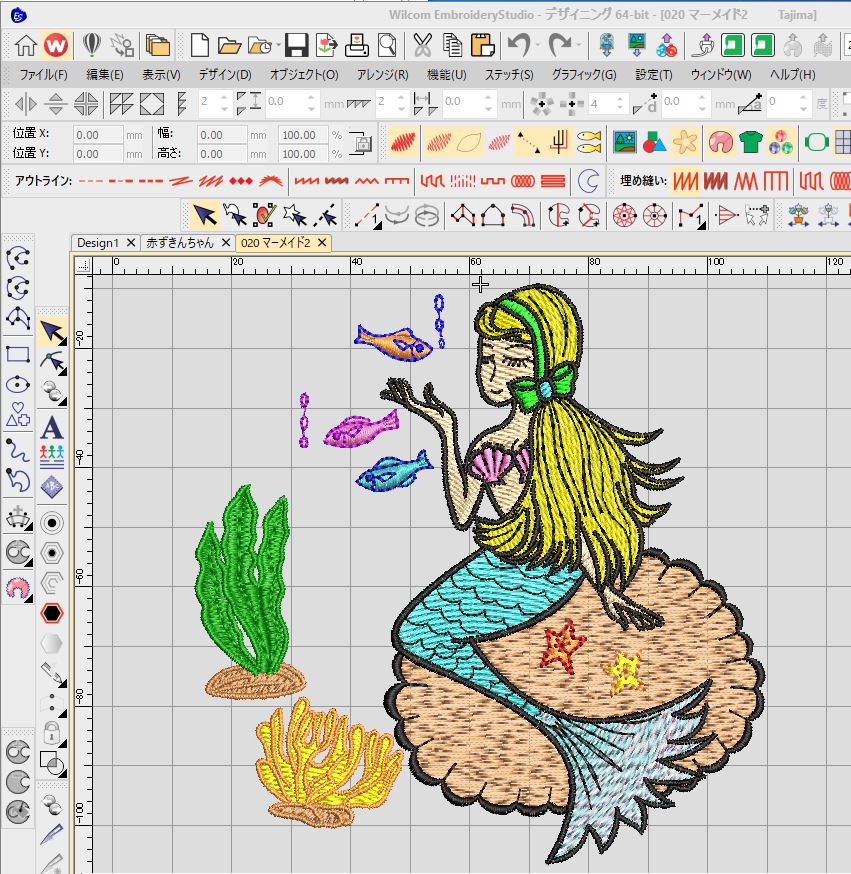Click the Open folder icon

pyautogui.click(x=228, y=45)
